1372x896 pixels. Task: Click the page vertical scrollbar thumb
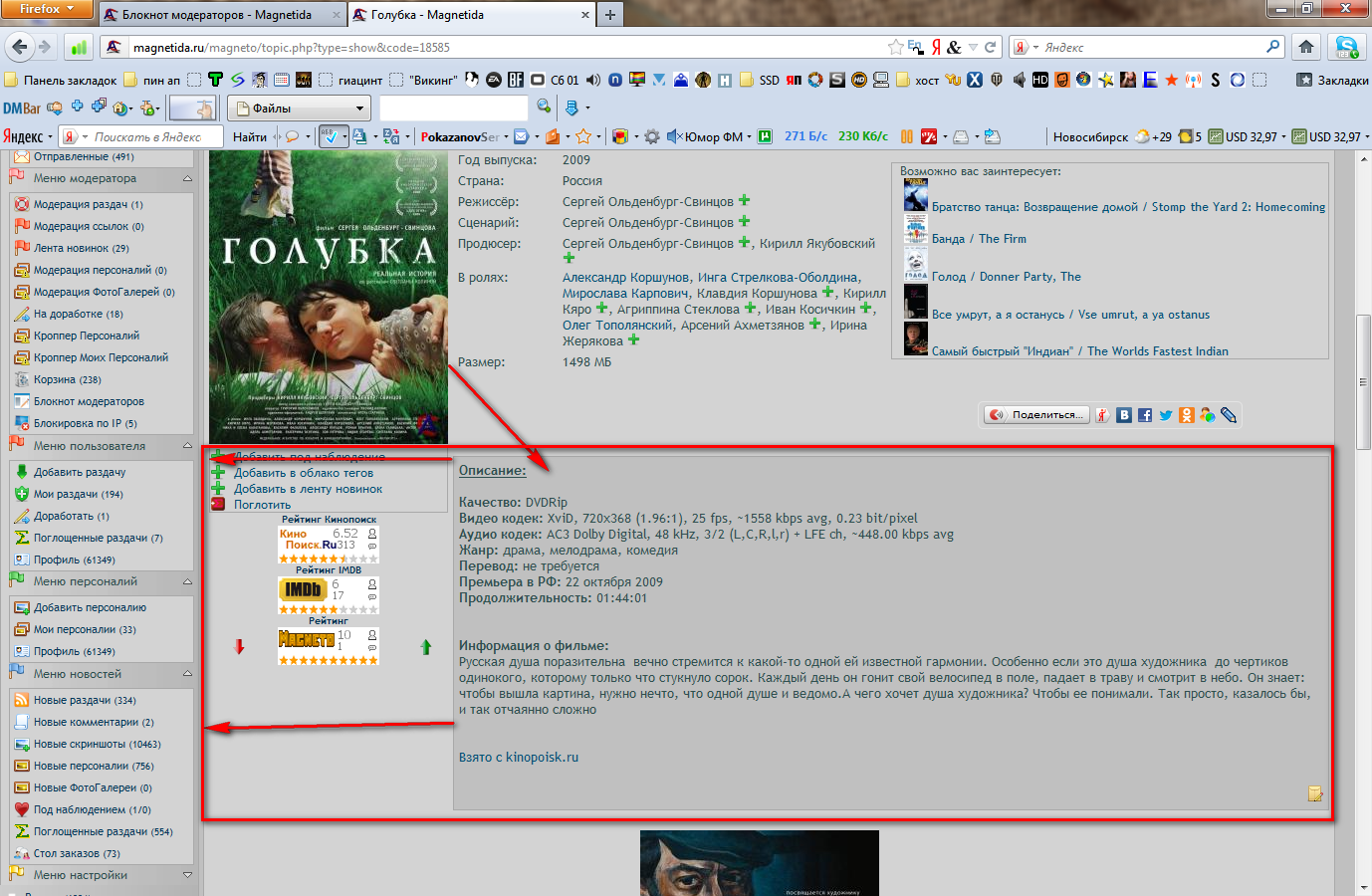tap(1364, 384)
